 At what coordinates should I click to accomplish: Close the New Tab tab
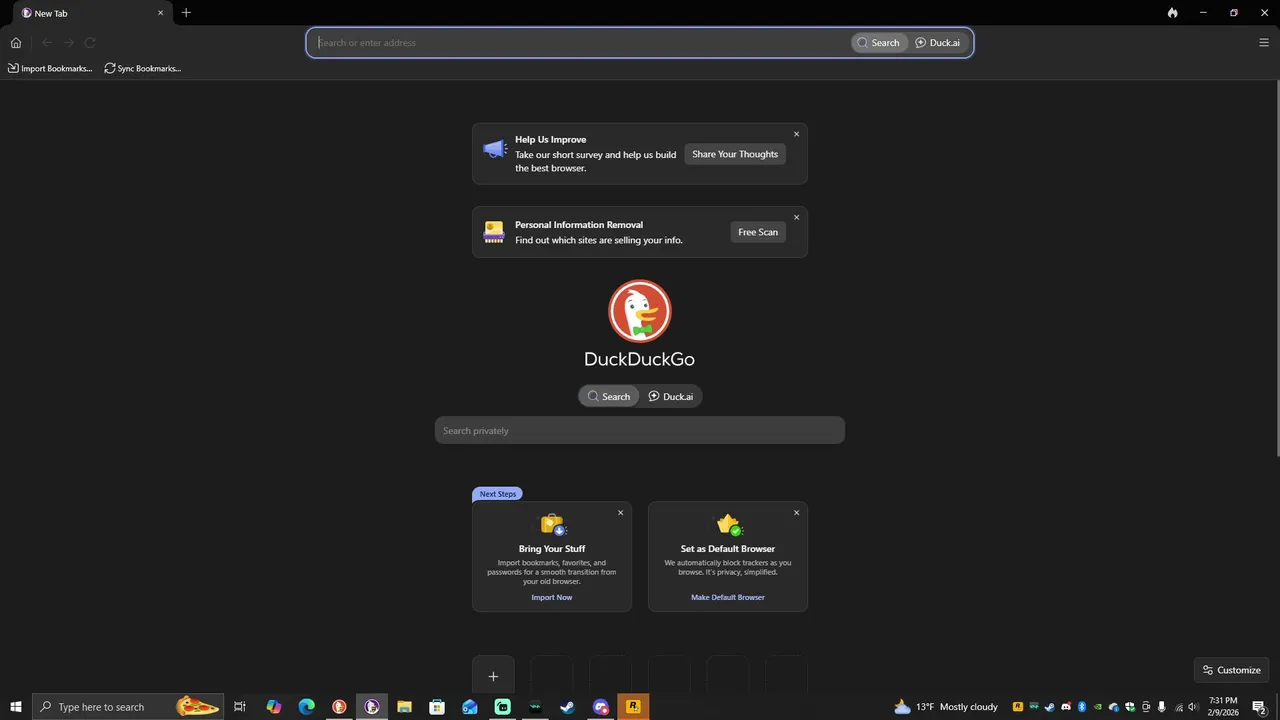click(160, 13)
